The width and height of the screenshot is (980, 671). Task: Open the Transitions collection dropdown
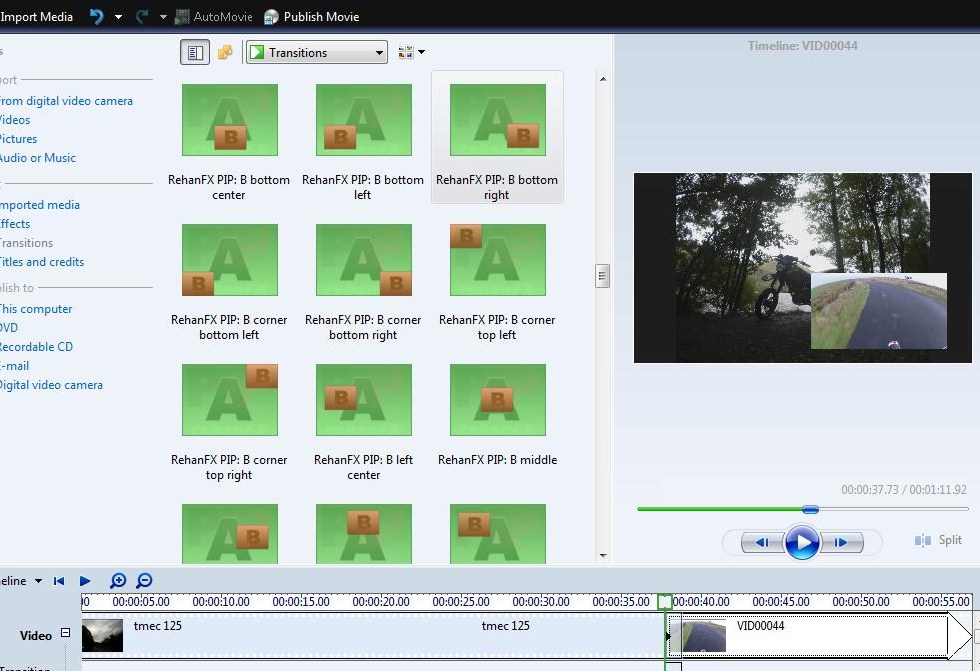click(x=315, y=51)
